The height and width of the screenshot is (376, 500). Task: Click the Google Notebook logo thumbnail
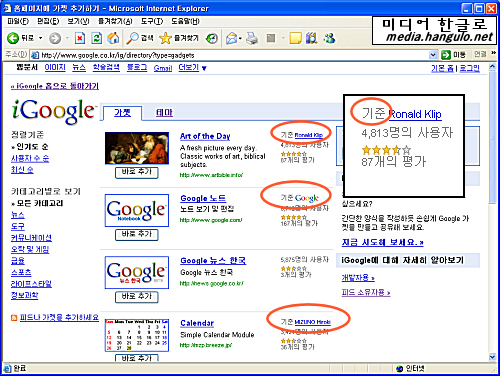(137, 210)
